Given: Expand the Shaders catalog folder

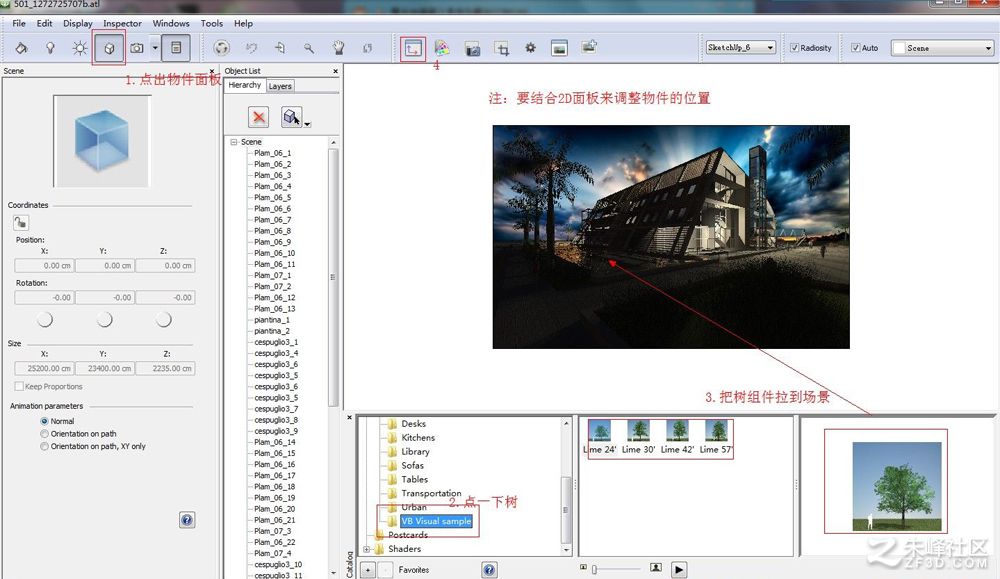Looking at the screenshot, I should [367, 549].
